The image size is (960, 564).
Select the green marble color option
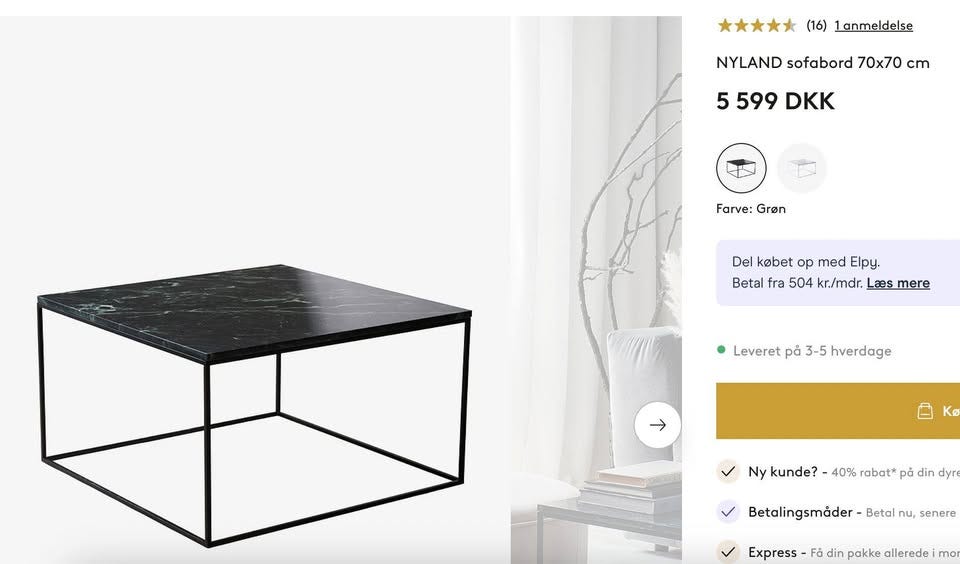(x=741, y=168)
